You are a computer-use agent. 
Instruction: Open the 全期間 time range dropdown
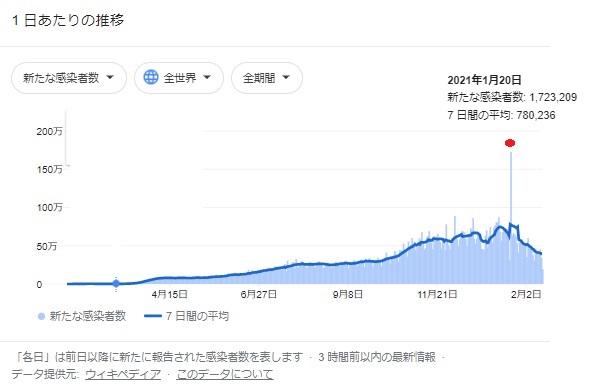(x=267, y=78)
